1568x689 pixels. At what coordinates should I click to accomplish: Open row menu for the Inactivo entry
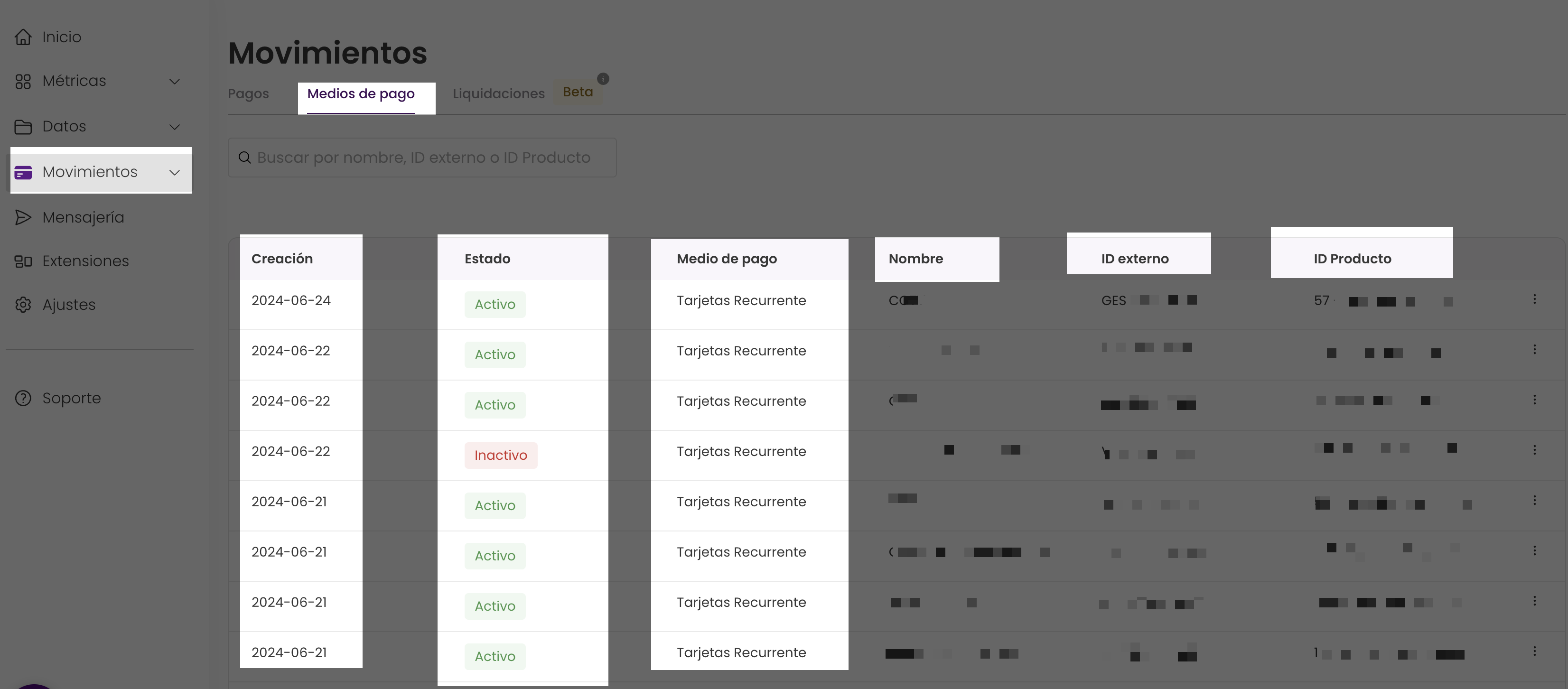[x=1534, y=450]
